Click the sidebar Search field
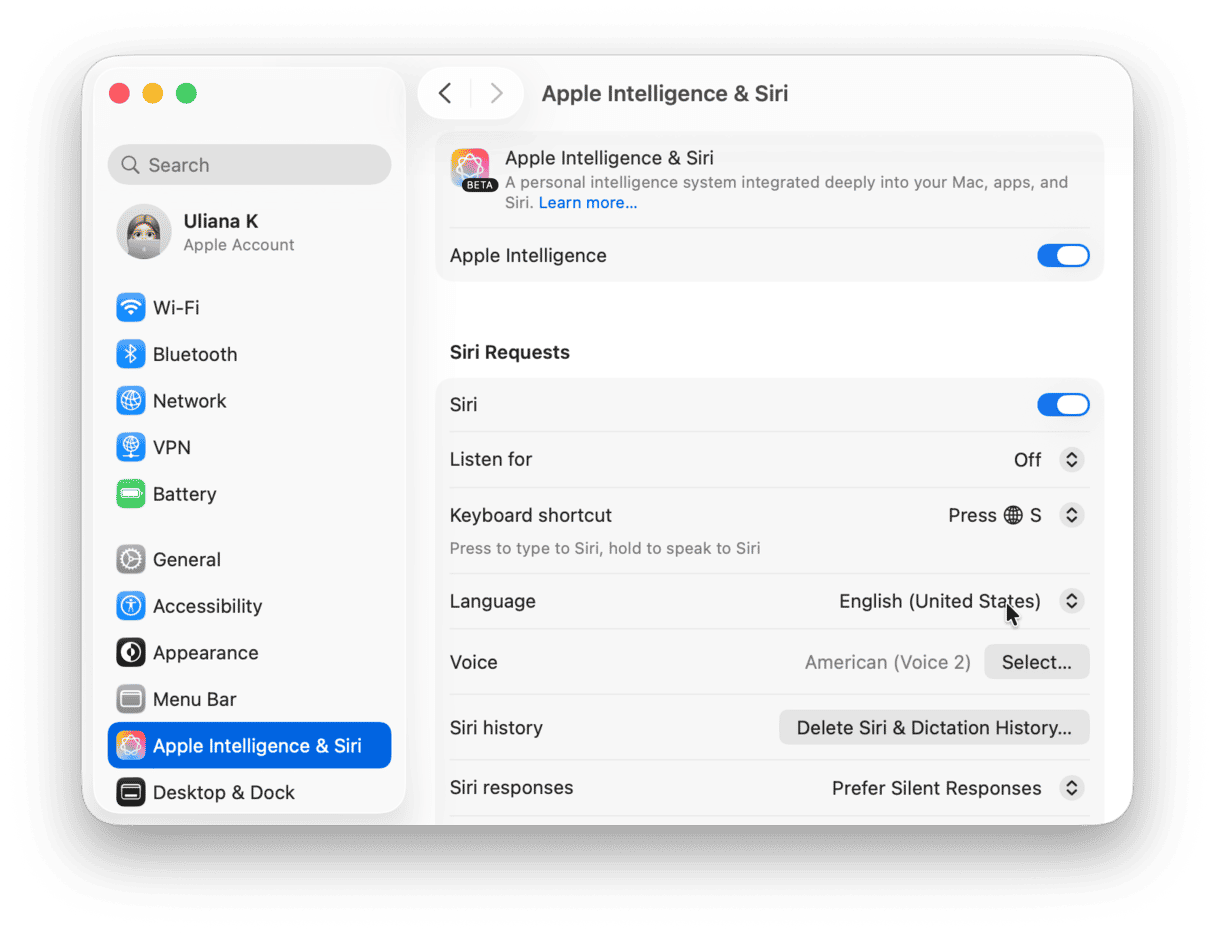The height and width of the screenshot is (933, 1215). [249, 165]
